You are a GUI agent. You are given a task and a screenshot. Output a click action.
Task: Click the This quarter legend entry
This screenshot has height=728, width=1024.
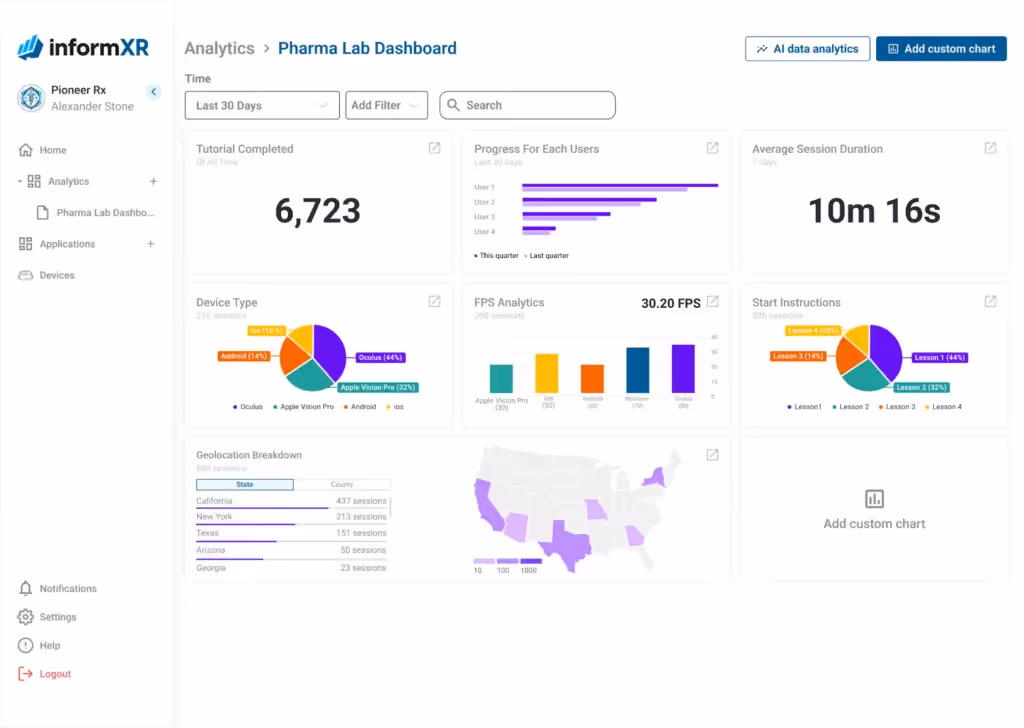point(496,256)
